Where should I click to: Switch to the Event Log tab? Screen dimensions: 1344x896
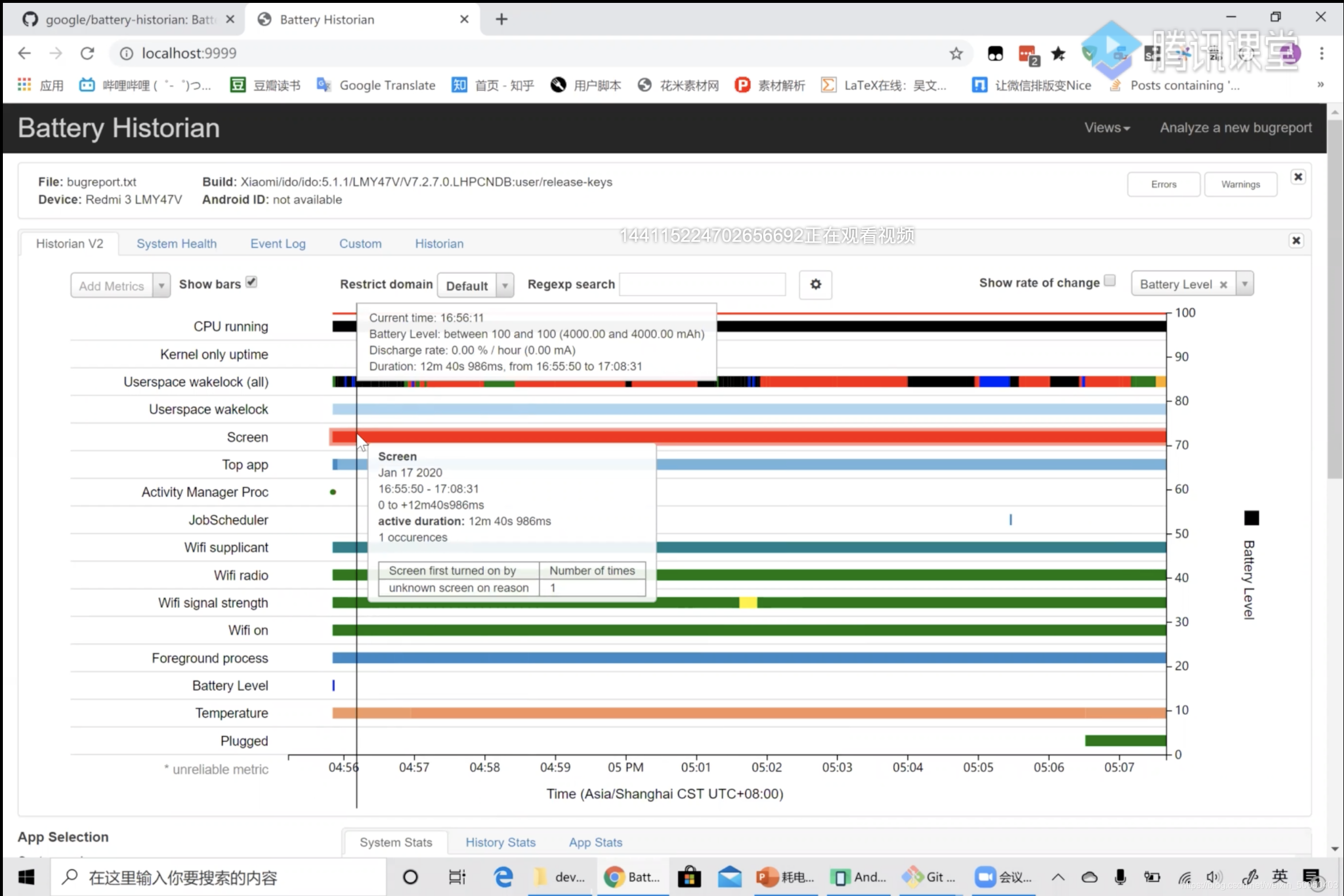278,244
